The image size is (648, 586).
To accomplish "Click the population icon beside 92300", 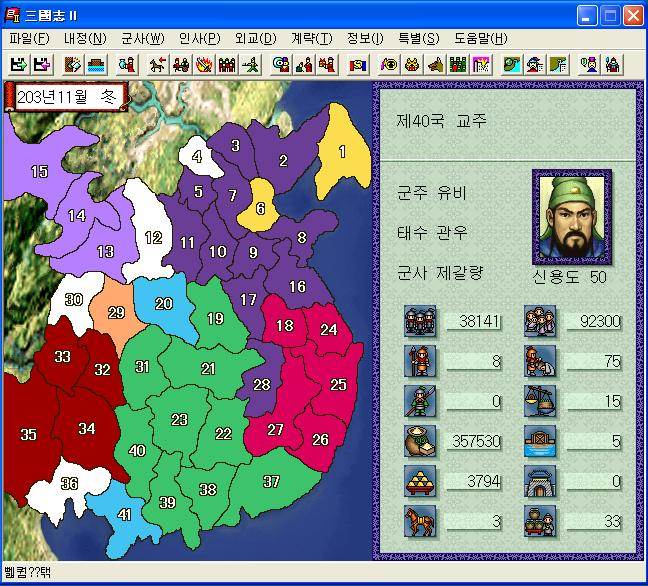I will [x=540, y=321].
